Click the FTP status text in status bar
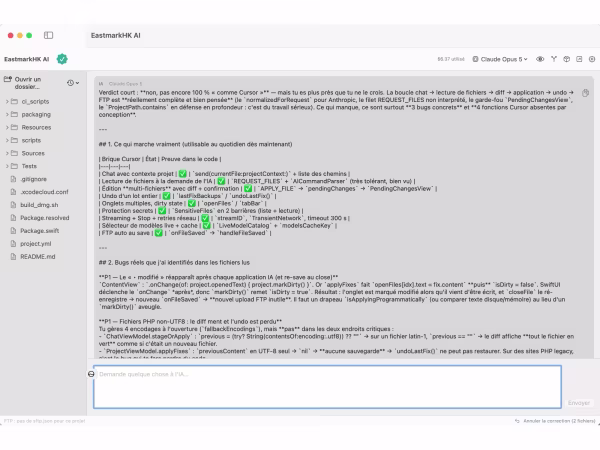Screen dimensions: 600x450 coord(44,421)
